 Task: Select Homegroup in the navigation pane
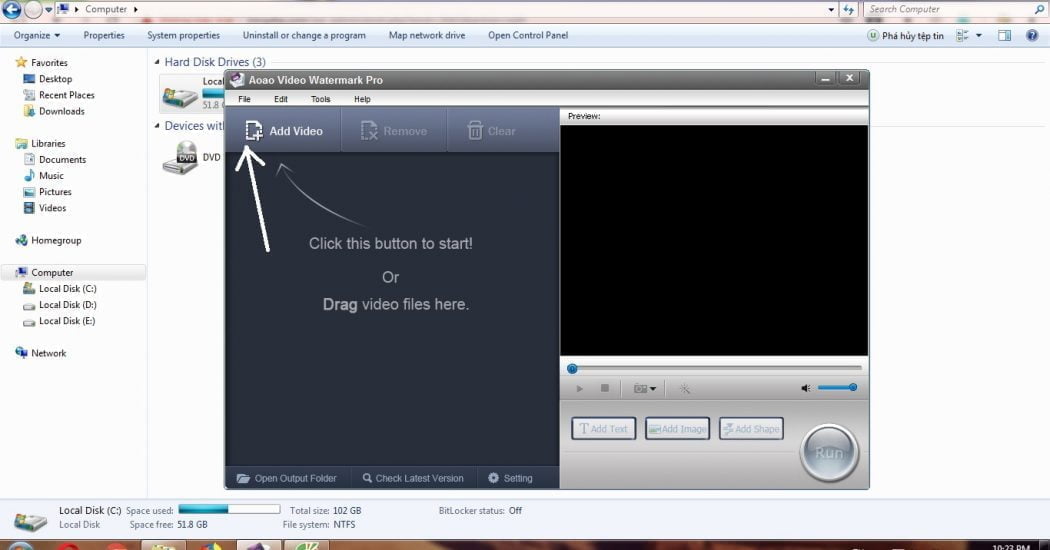click(56, 240)
